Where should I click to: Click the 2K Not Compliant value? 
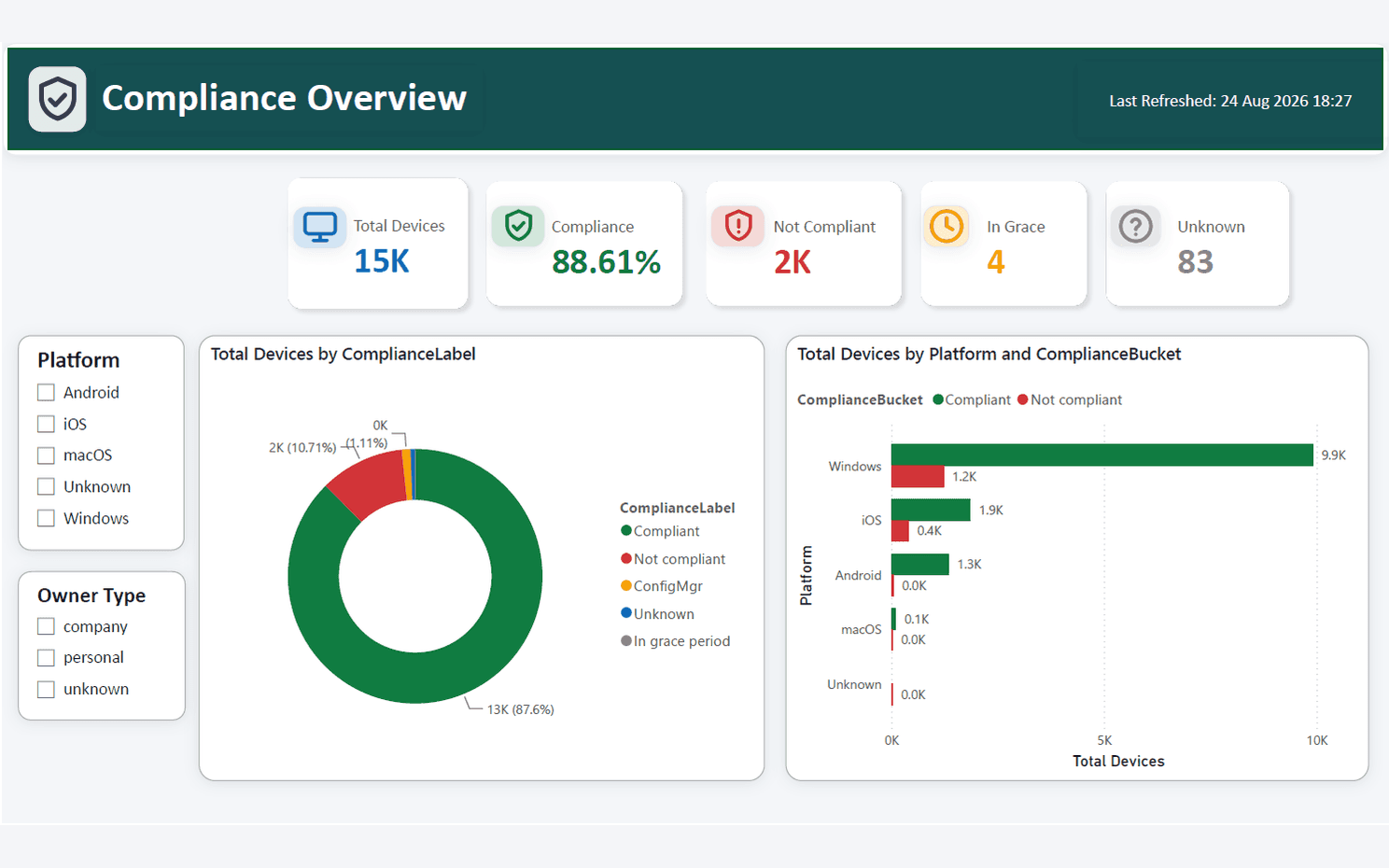click(x=793, y=262)
